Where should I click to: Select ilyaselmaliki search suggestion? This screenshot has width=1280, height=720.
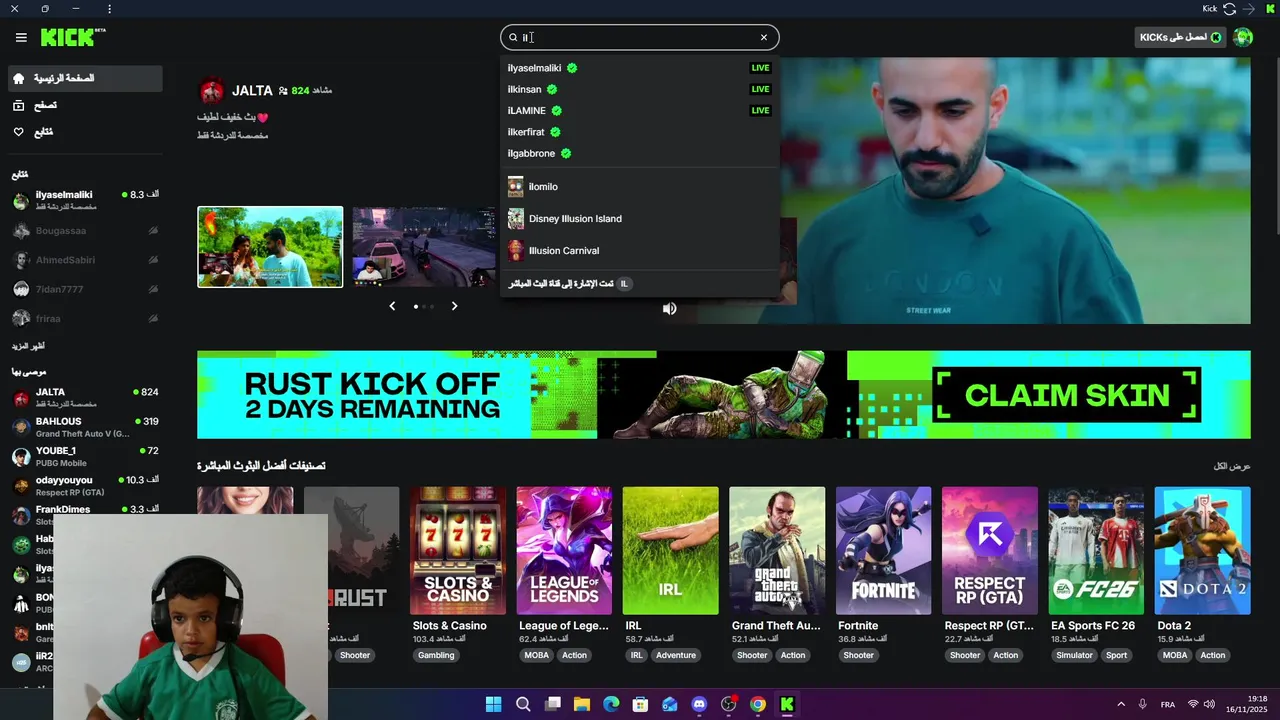[x=639, y=68]
